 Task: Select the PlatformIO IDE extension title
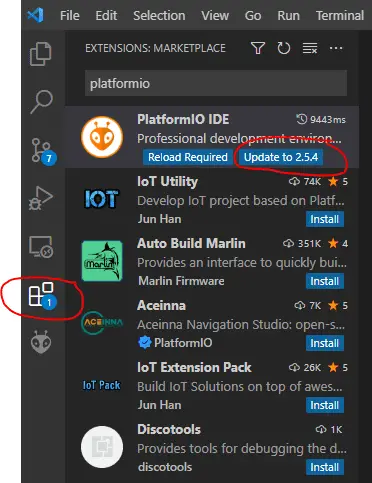tap(183, 119)
